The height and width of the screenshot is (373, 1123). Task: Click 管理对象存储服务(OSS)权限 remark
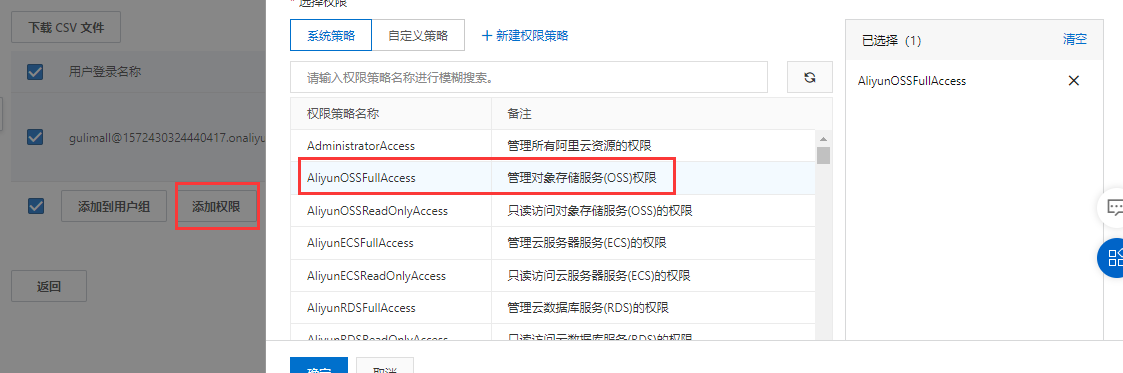[x=582, y=178]
